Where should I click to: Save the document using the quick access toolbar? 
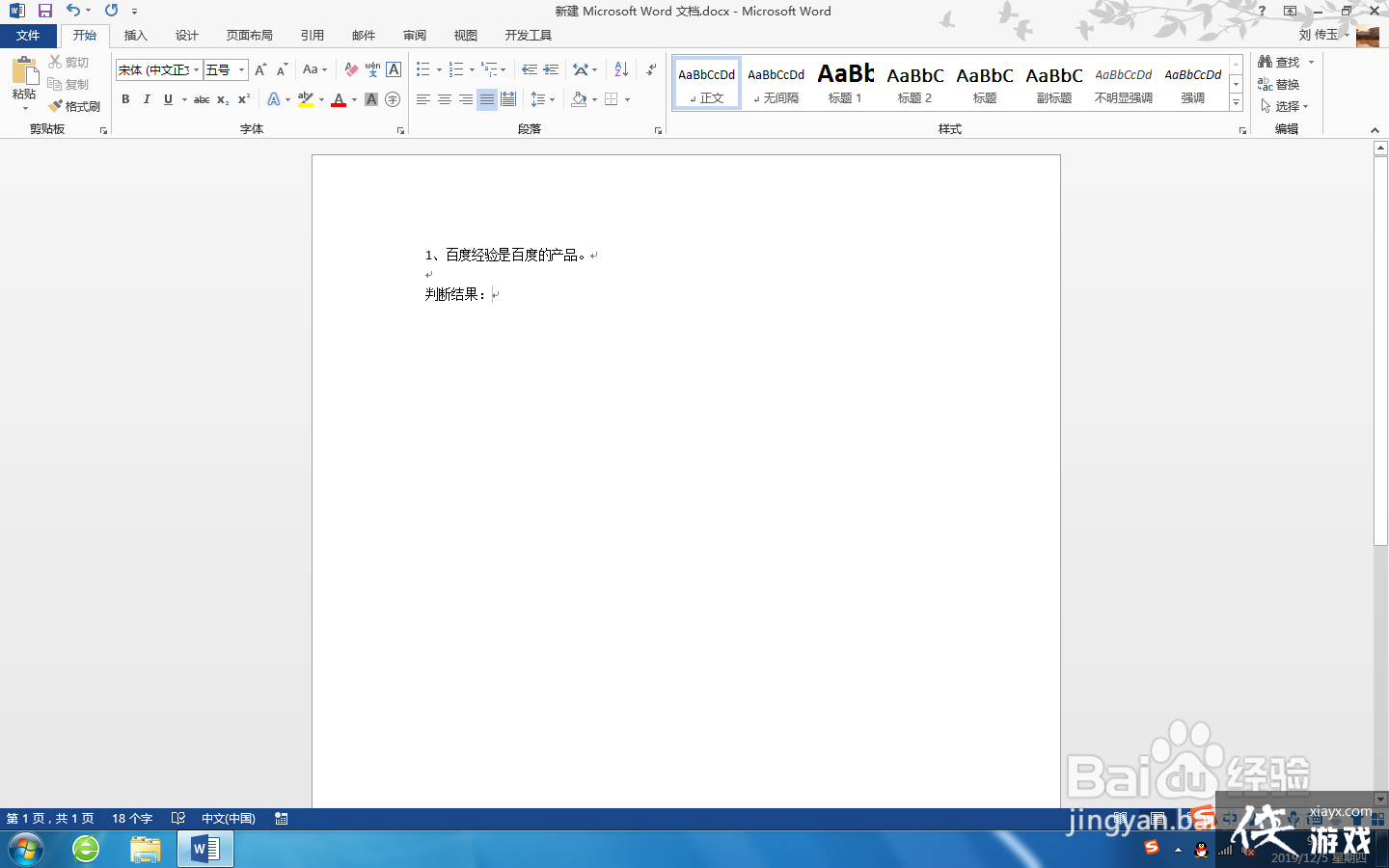44,11
